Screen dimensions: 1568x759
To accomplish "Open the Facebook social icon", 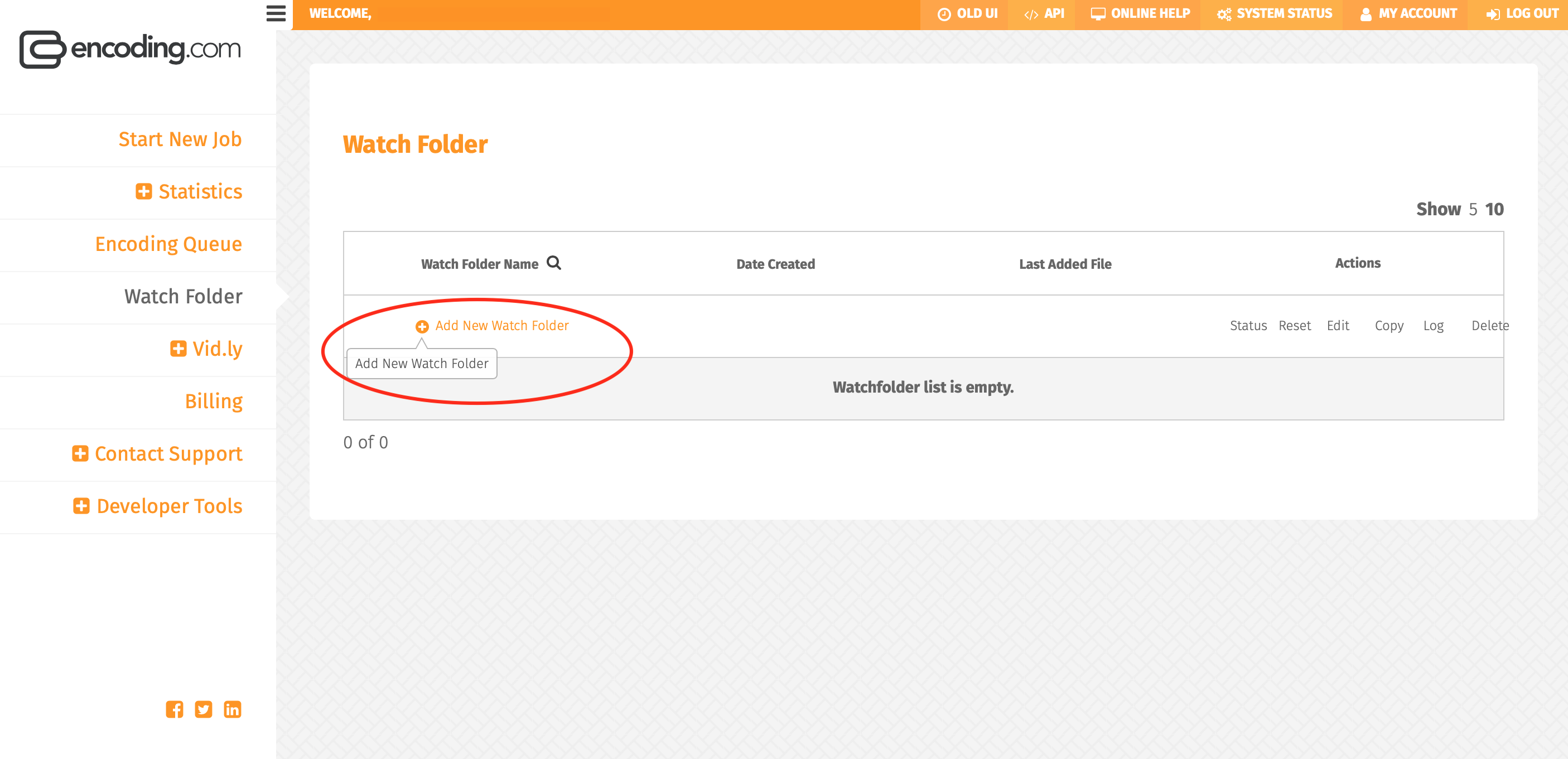I will click(x=174, y=709).
